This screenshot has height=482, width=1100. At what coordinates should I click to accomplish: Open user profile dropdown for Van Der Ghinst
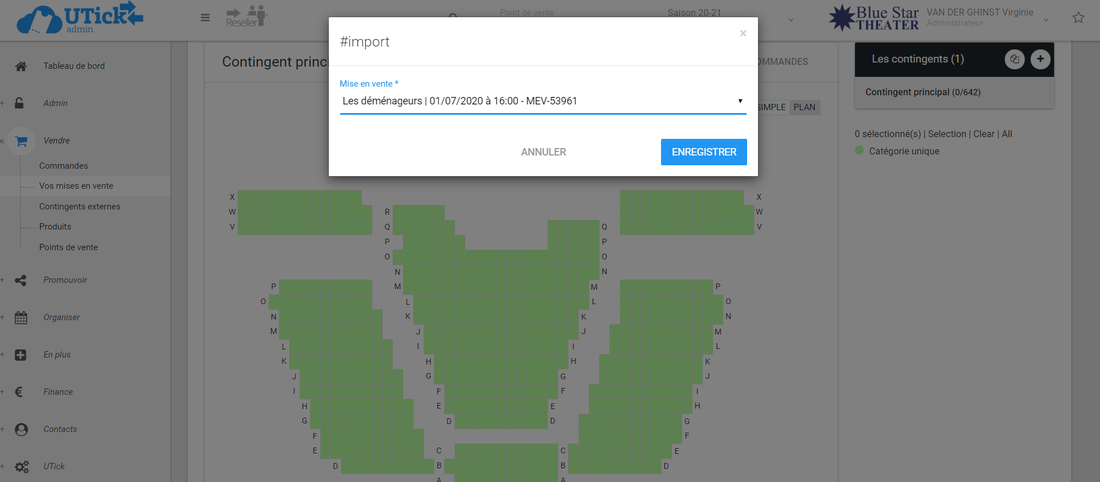pos(1047,18)
